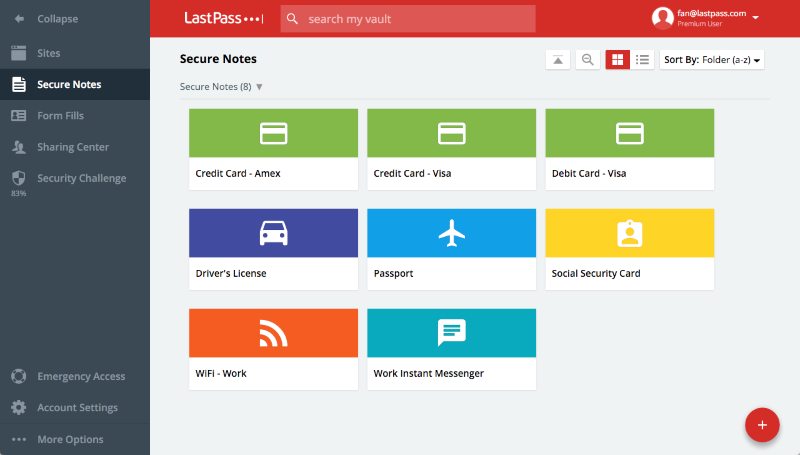The image size is (800, 455).
Task: Open the user account dropdown menu
Action: [755, 18]
